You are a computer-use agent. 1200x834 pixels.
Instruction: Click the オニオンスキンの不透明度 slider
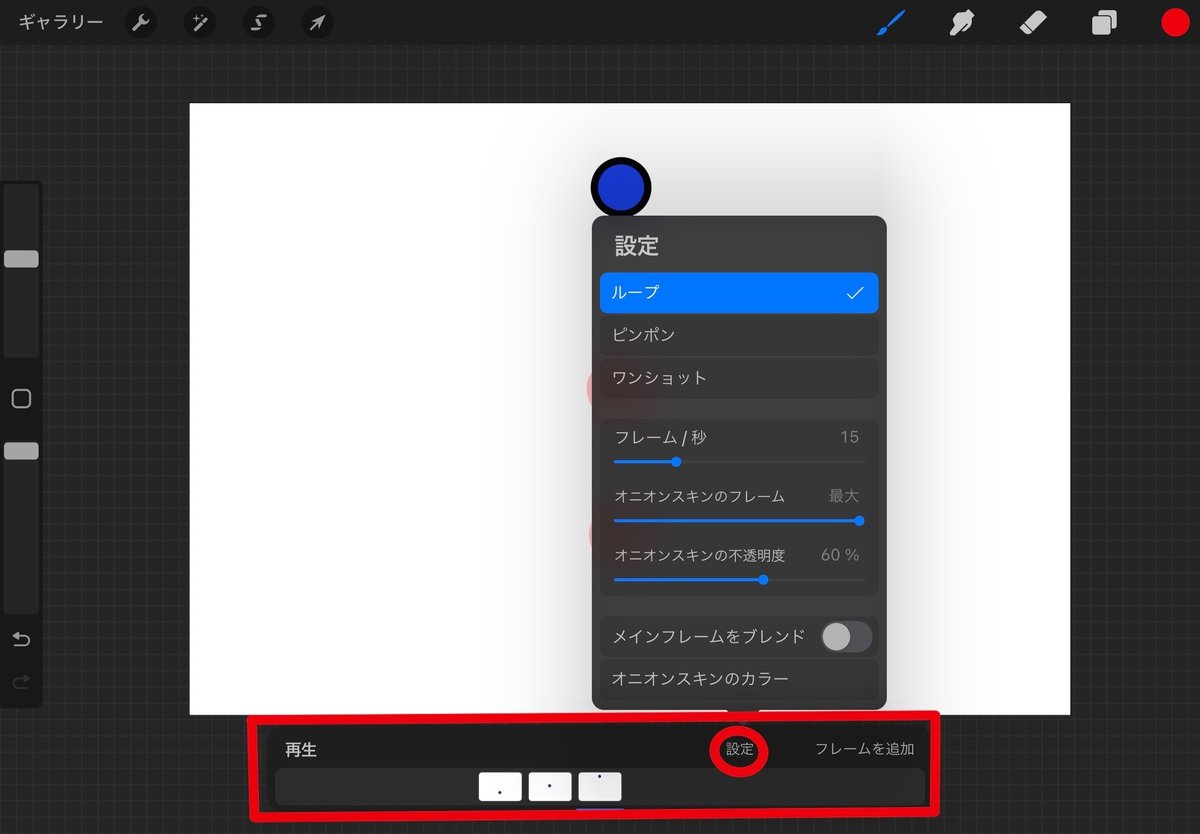(x=739, y=579)
